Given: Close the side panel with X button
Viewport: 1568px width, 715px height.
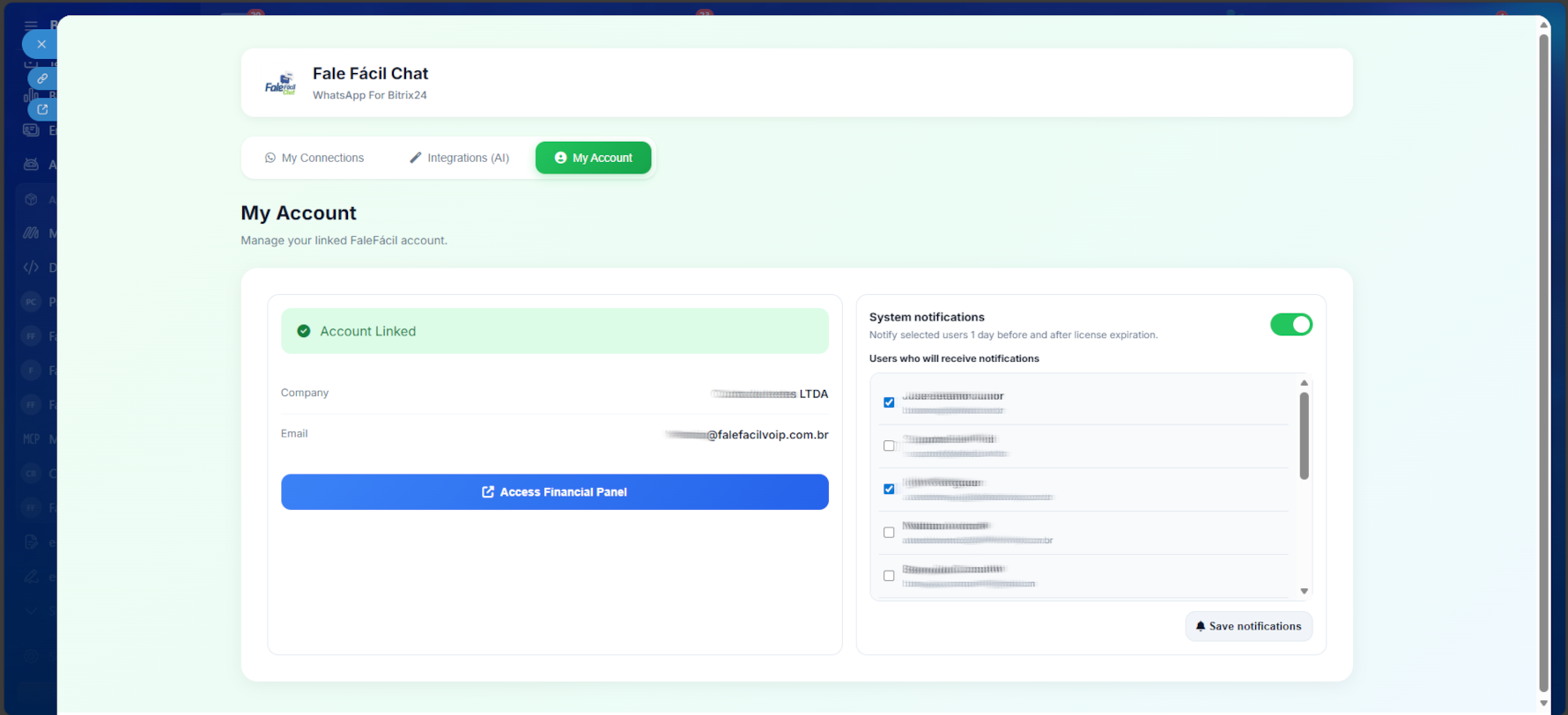Looking at the screenshot, I should pyautogui.click(x=41, y=44).
